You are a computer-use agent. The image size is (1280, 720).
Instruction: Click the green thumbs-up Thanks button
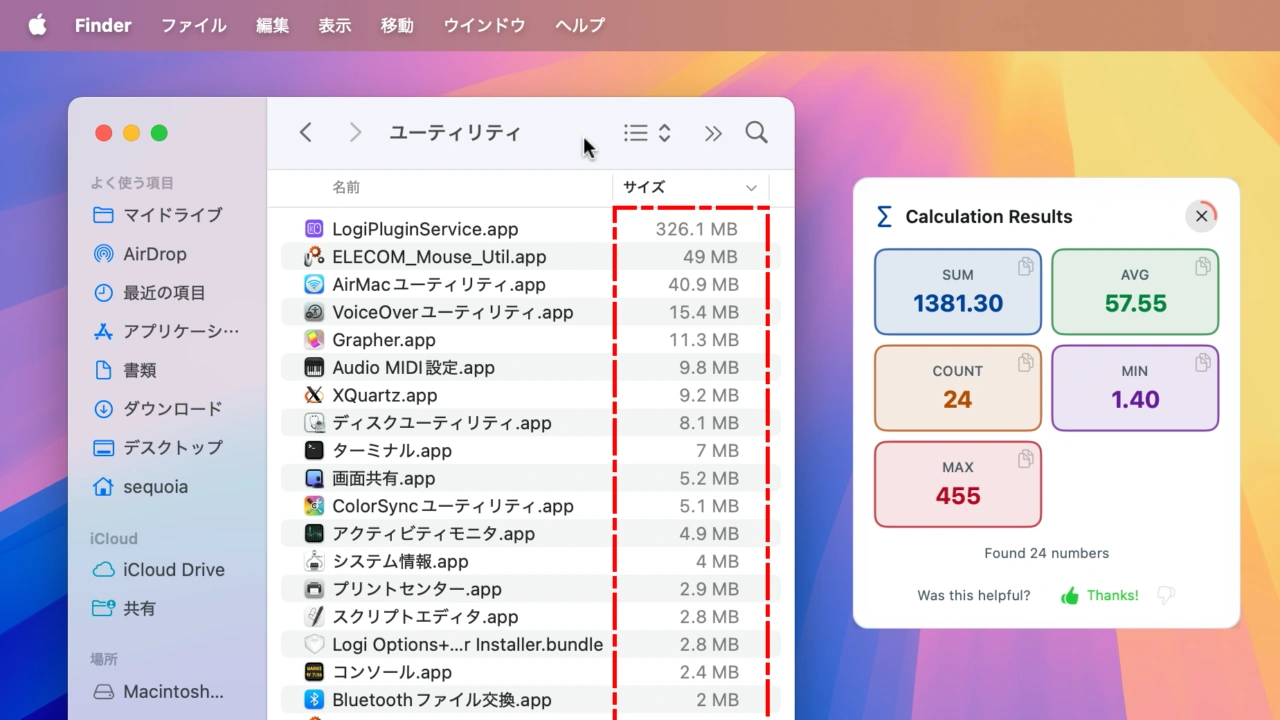click(1099, 595)
